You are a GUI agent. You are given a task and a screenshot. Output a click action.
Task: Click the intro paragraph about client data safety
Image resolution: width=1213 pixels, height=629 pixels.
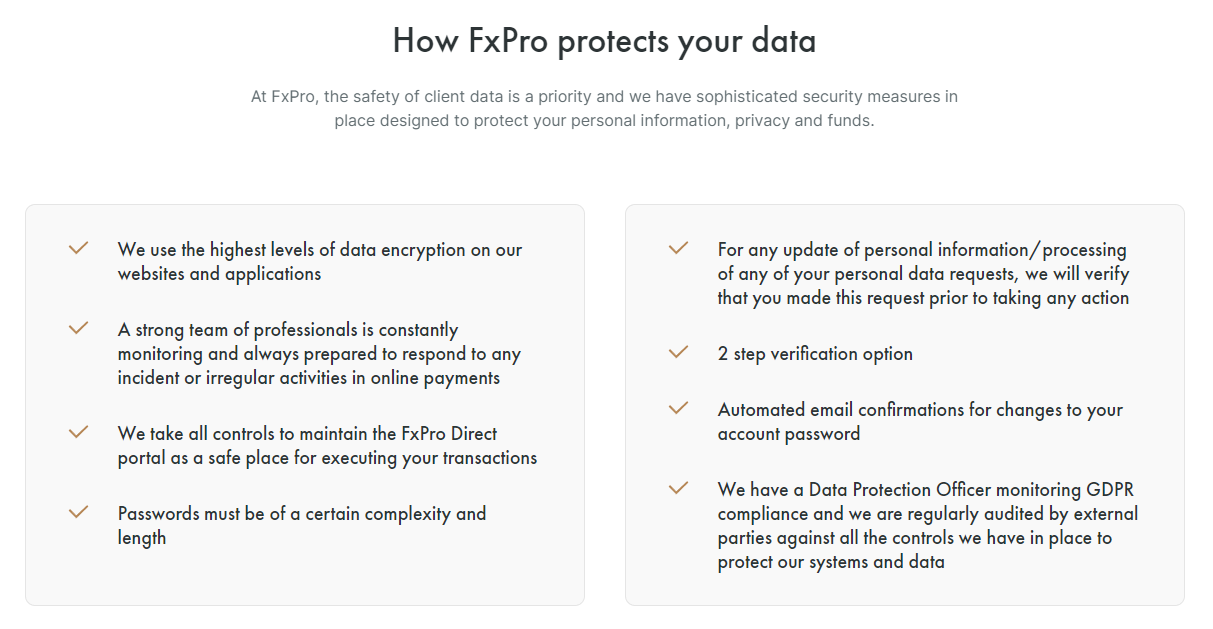point(604,109)
